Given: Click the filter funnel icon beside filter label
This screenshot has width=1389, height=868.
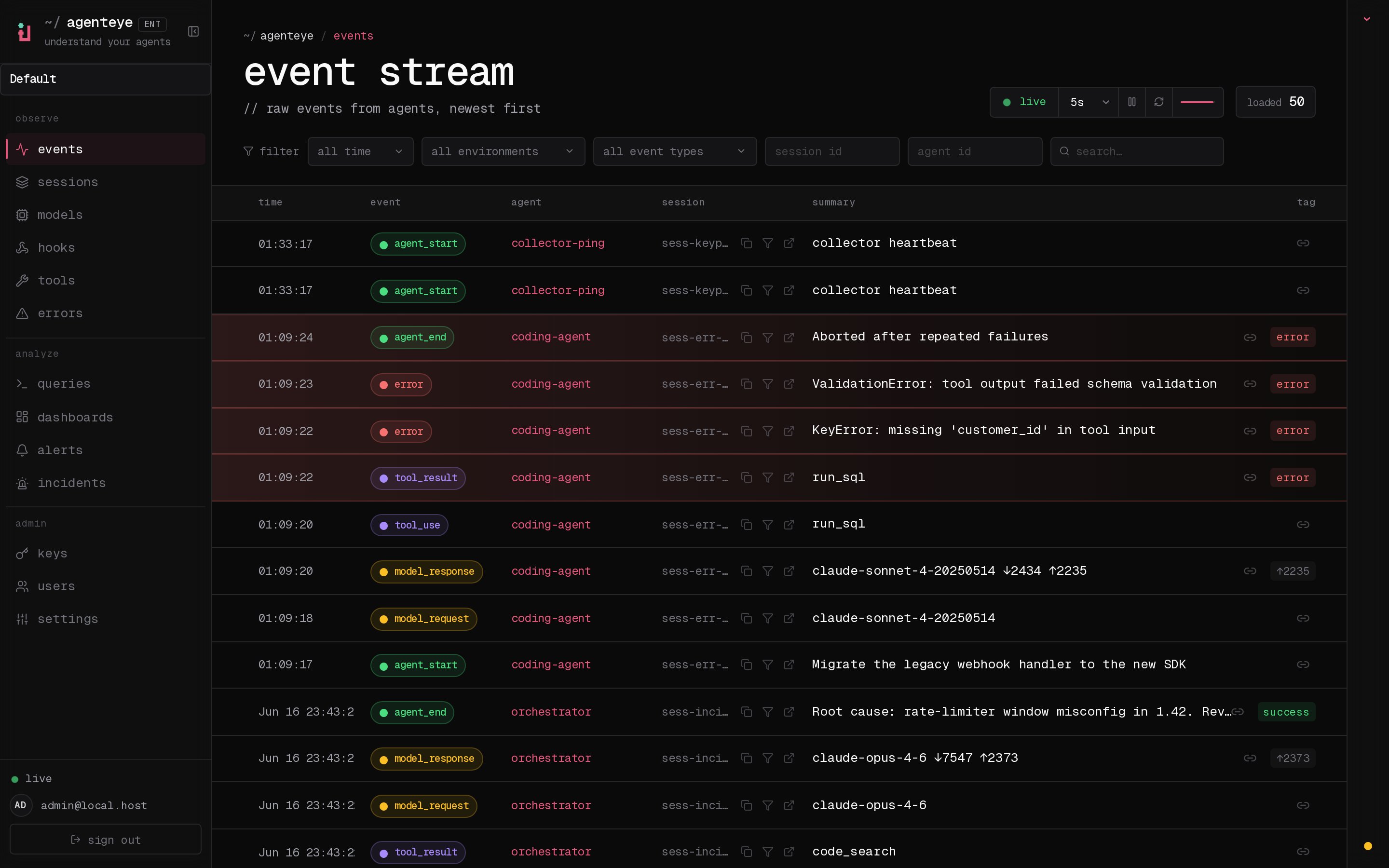Looking at the screenshot, I should point(248,151).
